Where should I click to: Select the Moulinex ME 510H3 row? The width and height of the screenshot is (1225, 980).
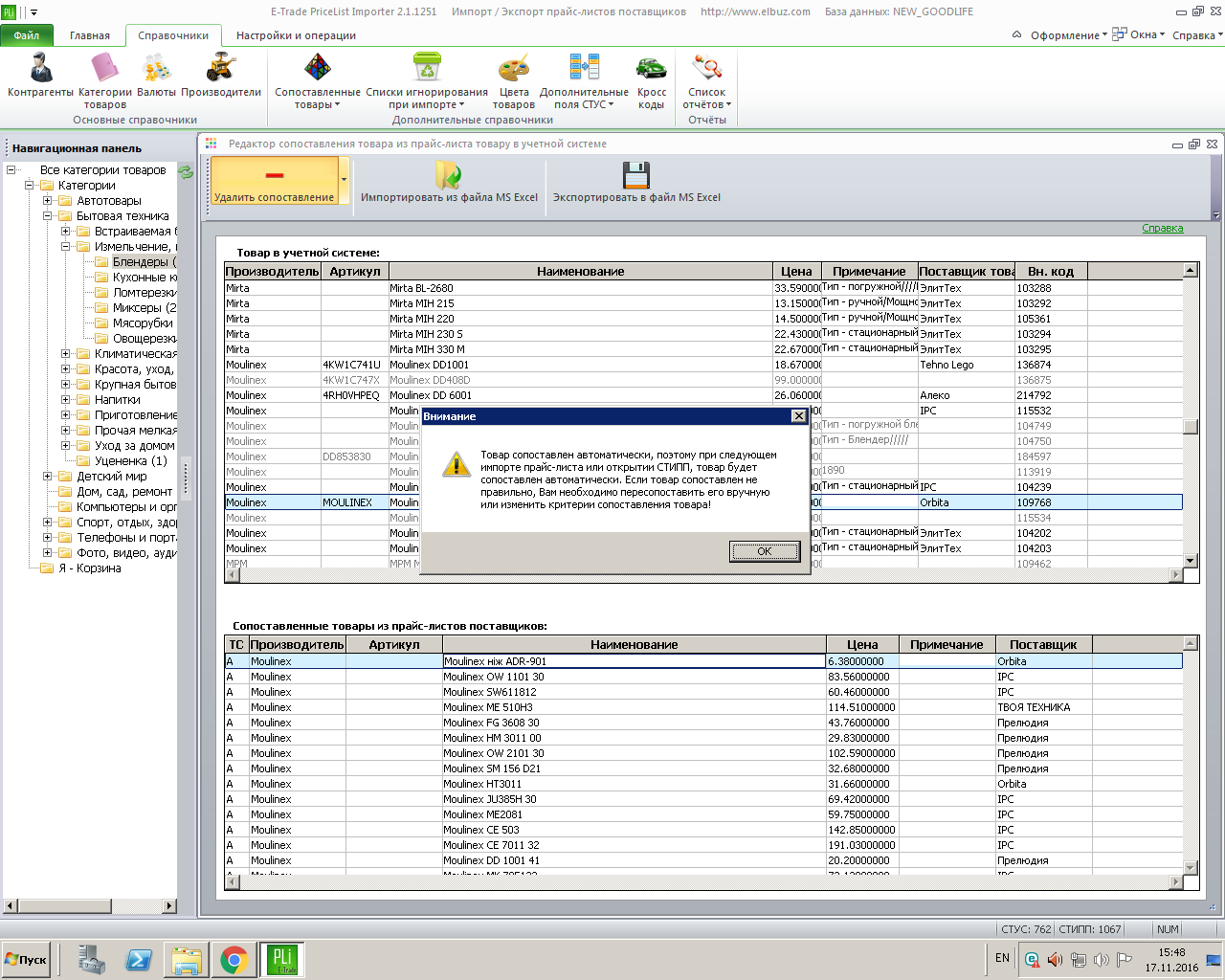click(x=703, y=707)
